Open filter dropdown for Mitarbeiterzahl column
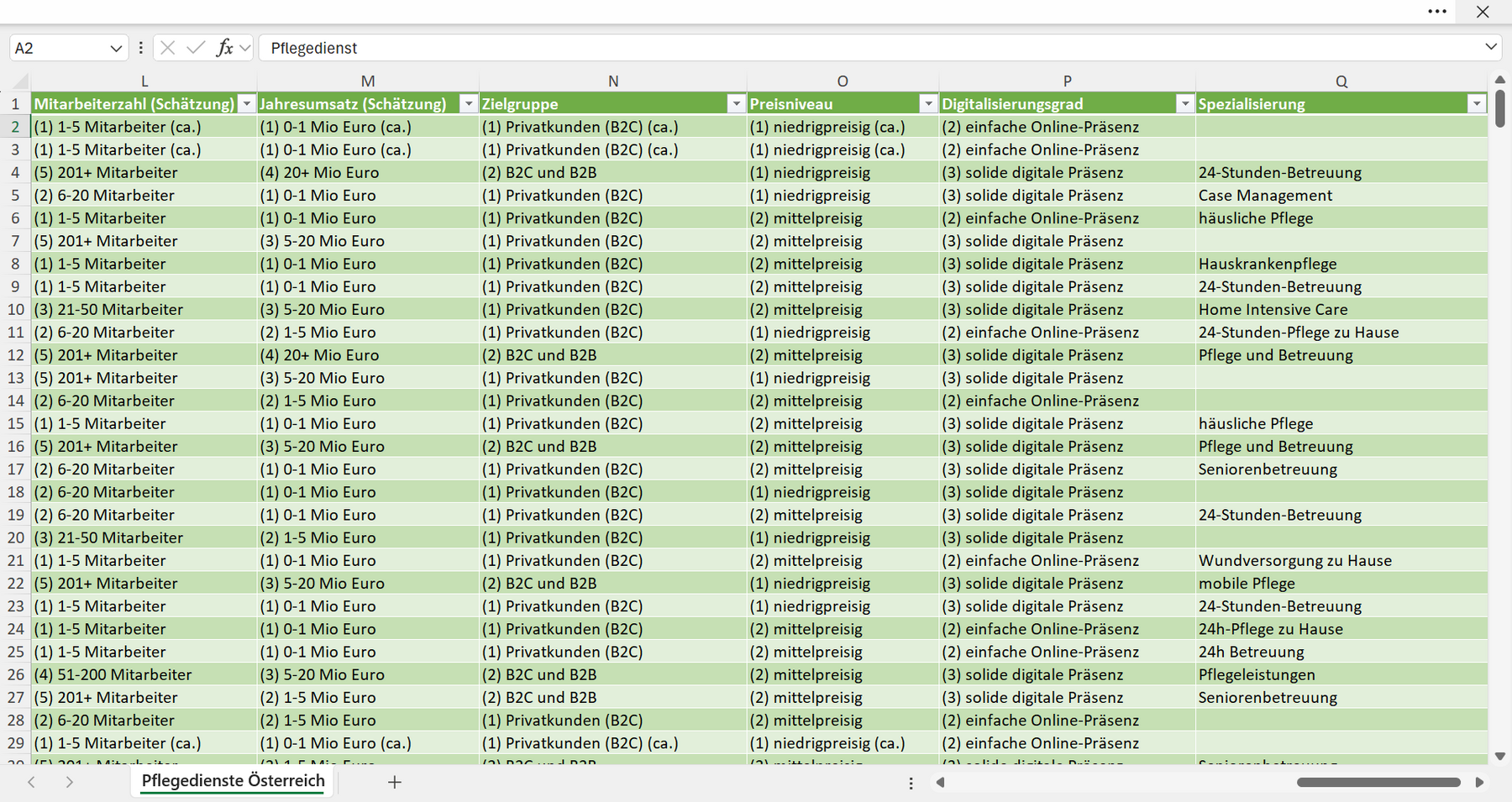Image resolution: width=1512 pixels, height=802 pixels. tap(247, 104)
